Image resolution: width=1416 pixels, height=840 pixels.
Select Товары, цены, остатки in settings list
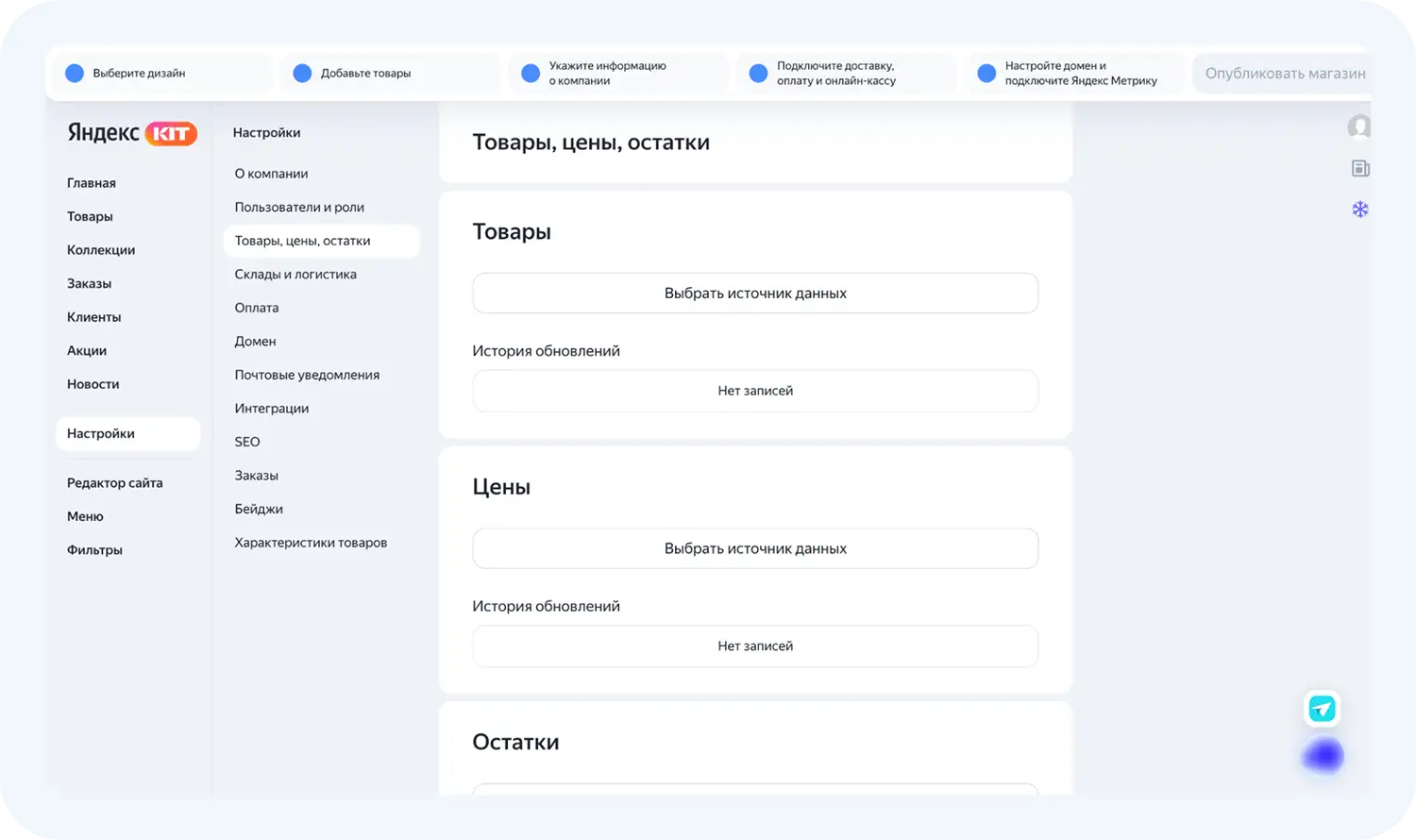[x=321, y=241]
